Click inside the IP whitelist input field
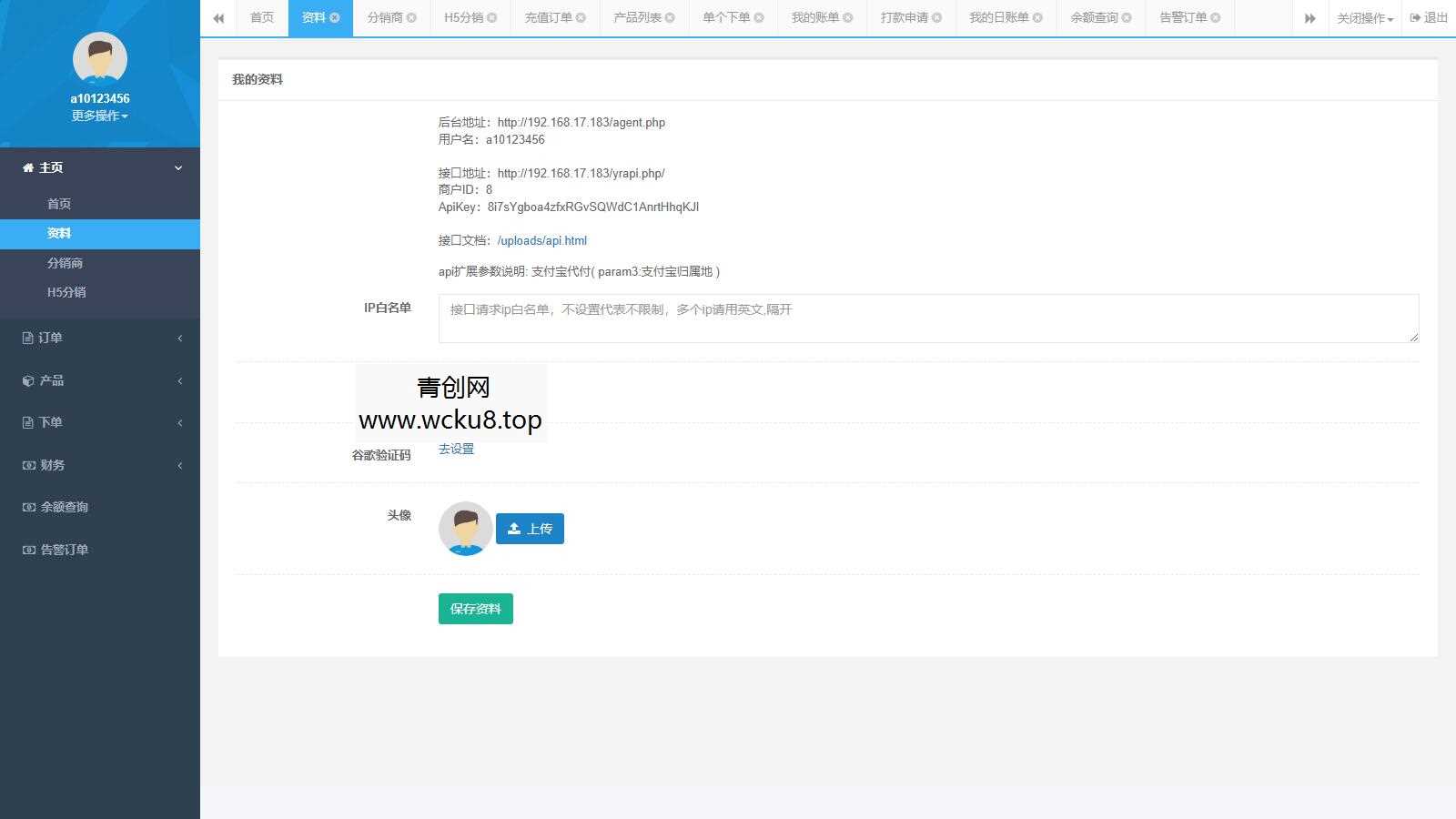Image resolution: width=1456 pixels, height=819 pixels. (x=928, y=318)
